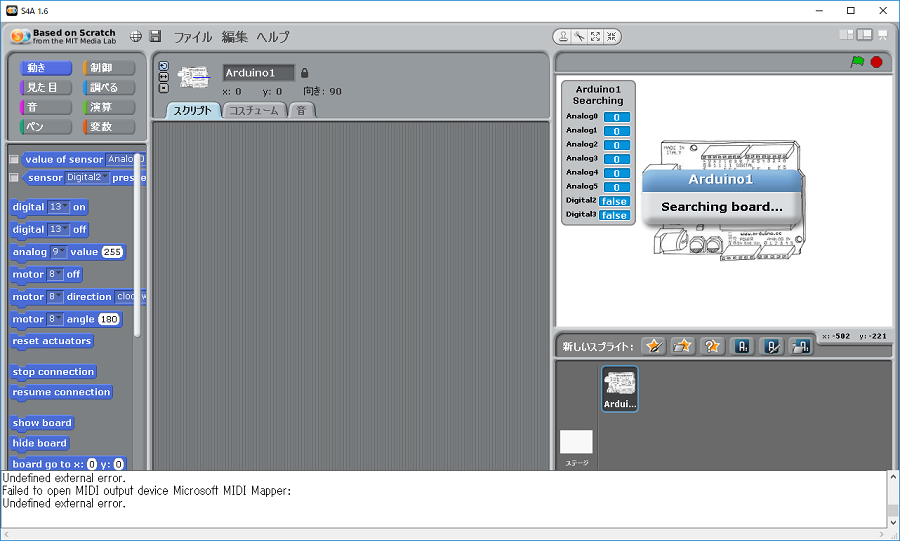Select the Arduino1 sprite thumbnail
The image size is (900, 541).
pos(619,389)
